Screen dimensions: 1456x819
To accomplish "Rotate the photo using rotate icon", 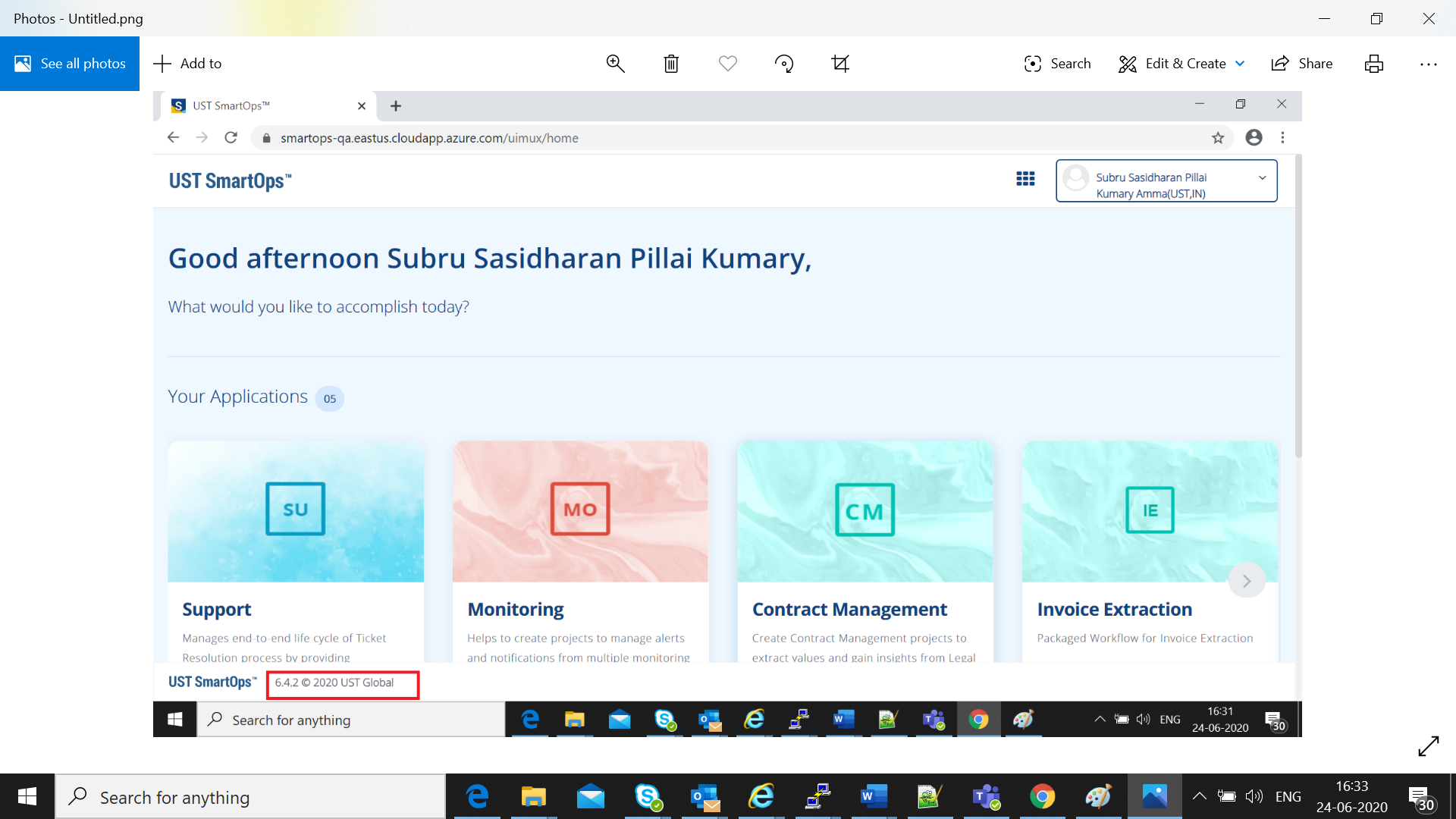I will click(x=784, y=64).
